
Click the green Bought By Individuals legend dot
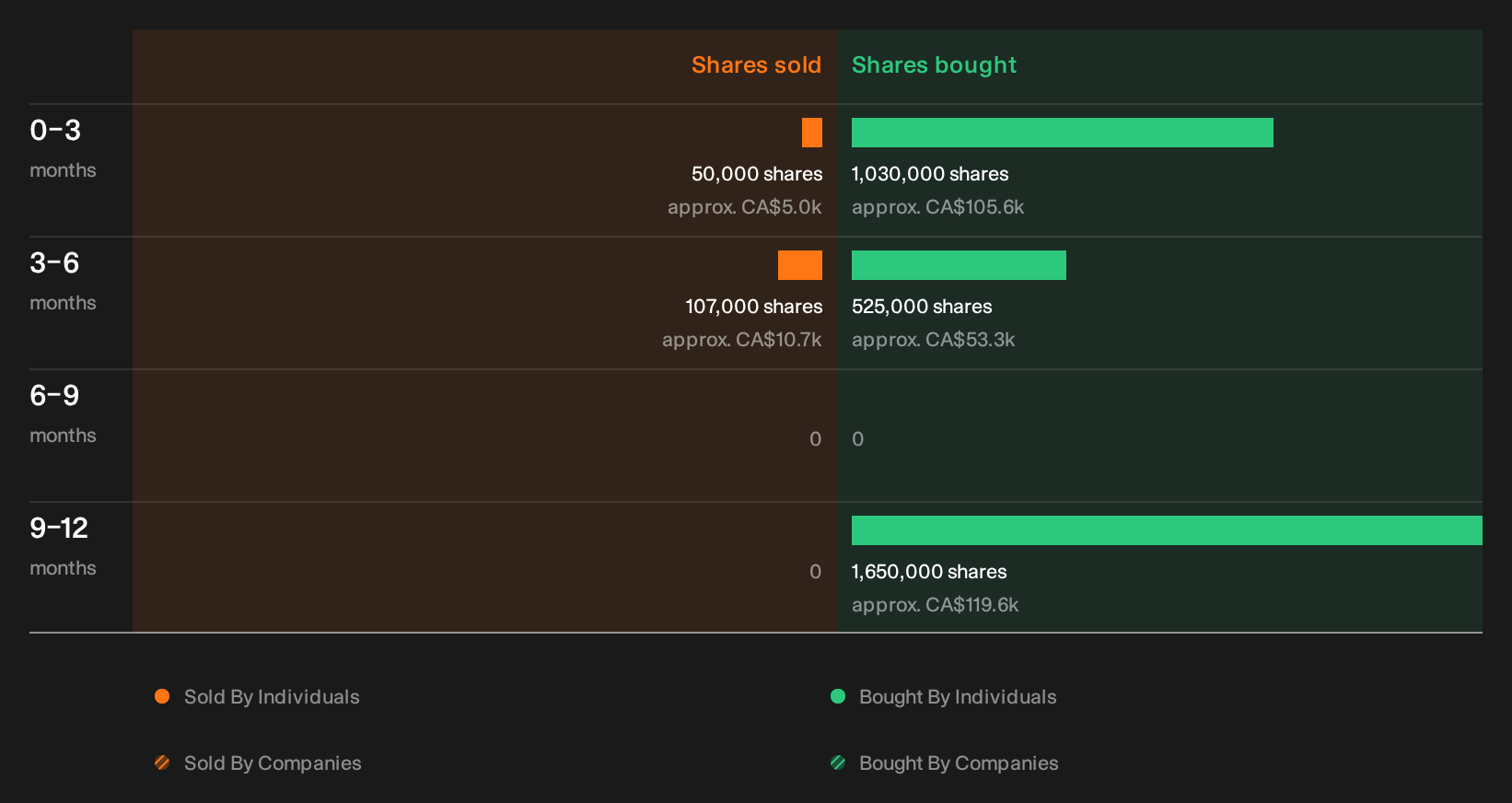pyautogui.click(x=838, y=696)
